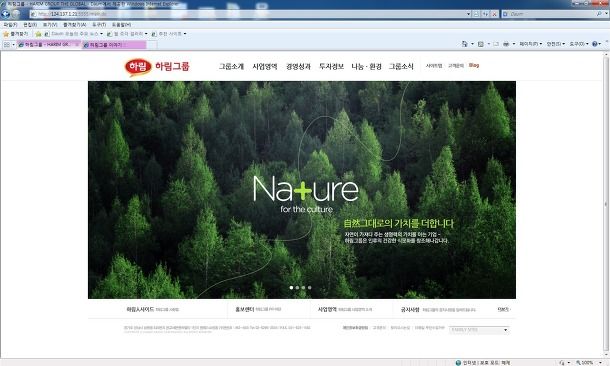
Task: Open the 페이지(P) command bar dropdown
Action: pyautogui.click(x=530, y=44)
